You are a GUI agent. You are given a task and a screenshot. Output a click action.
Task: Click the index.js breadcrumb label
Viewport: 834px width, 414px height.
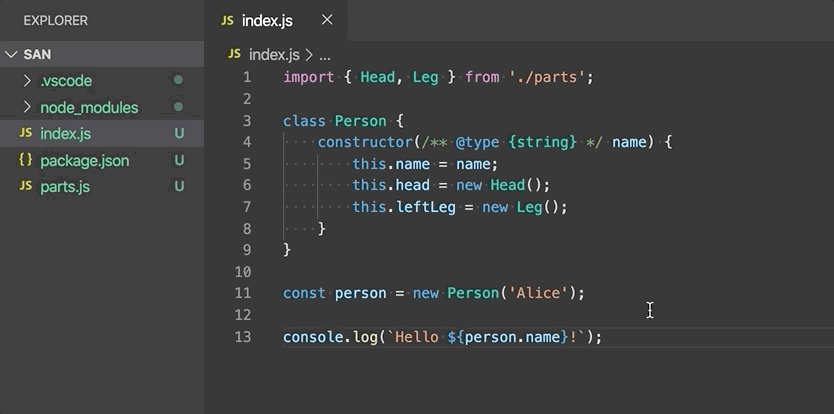point(274,55)
